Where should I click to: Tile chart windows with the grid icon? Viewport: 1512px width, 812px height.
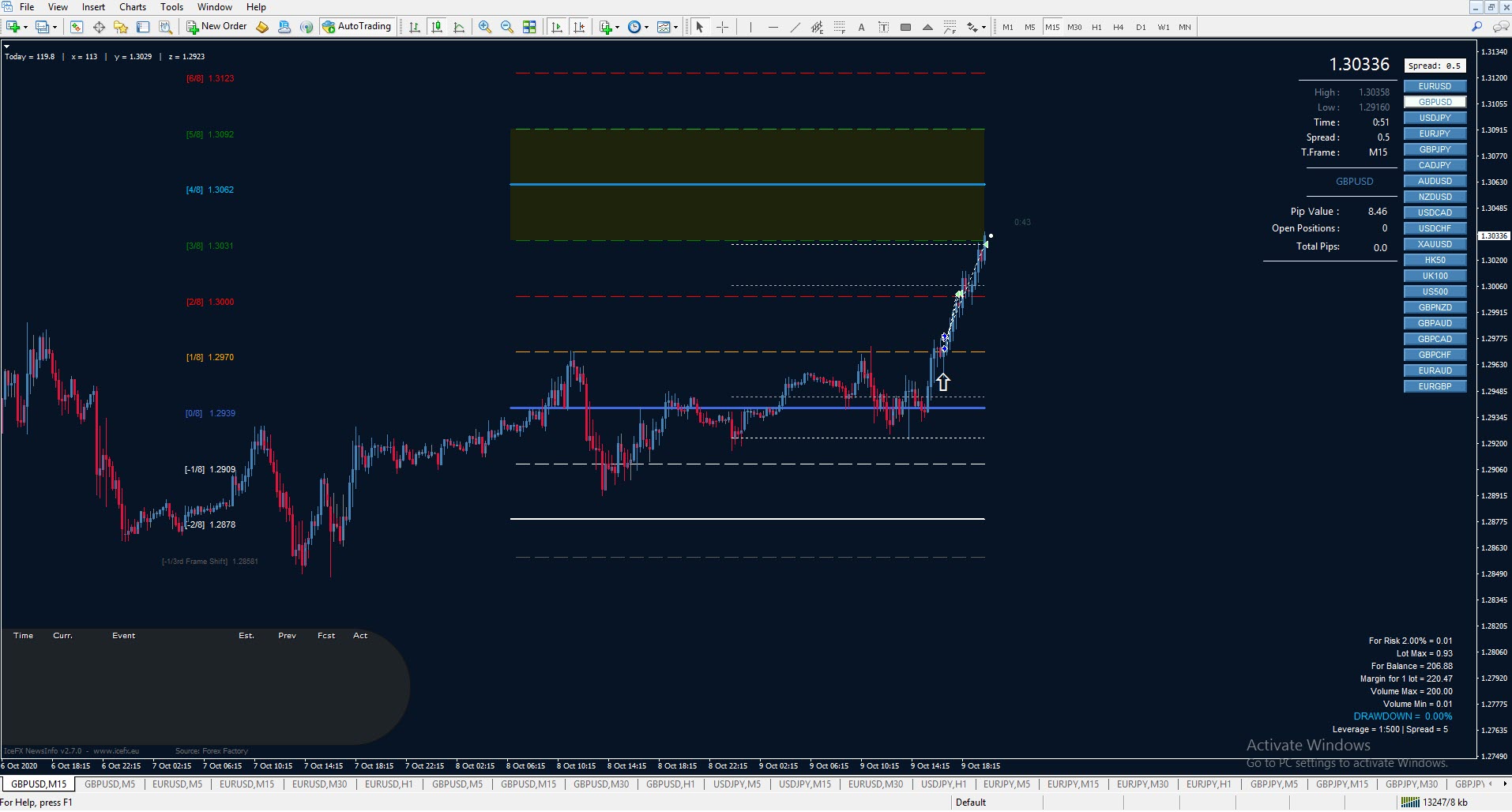(529, 27)
